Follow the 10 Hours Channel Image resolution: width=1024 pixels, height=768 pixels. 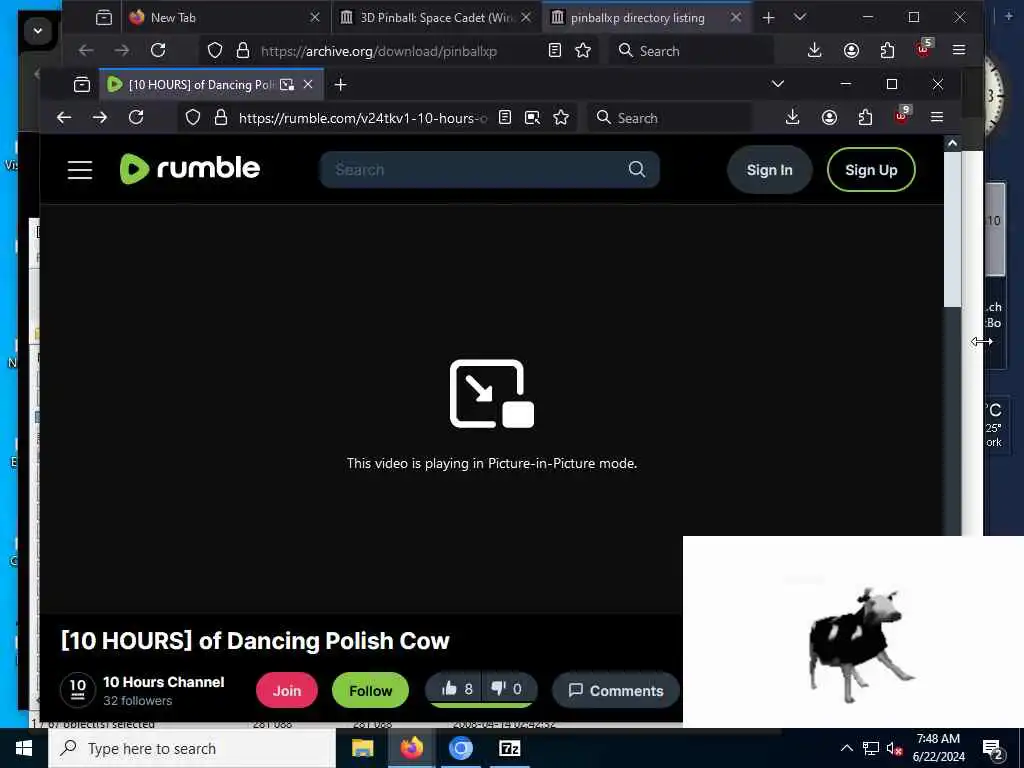[370, 690]
